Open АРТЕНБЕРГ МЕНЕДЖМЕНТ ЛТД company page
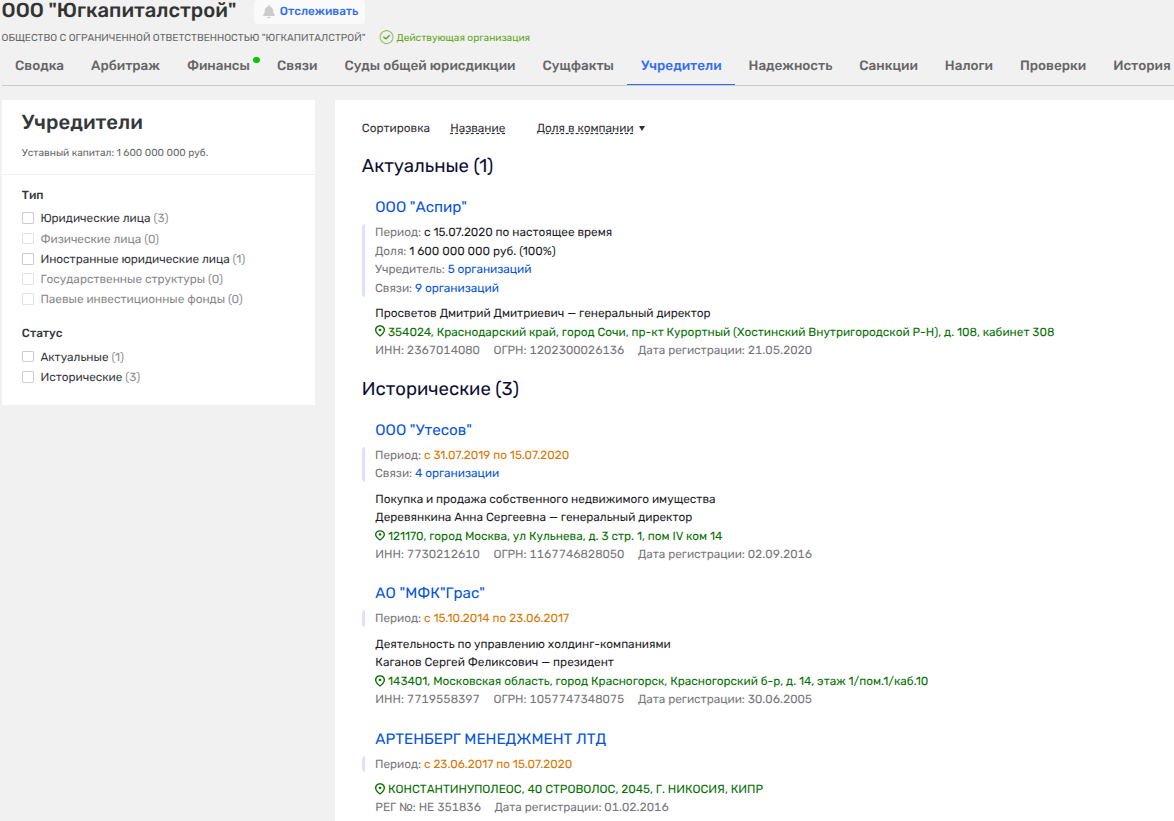 click(490, 739)
